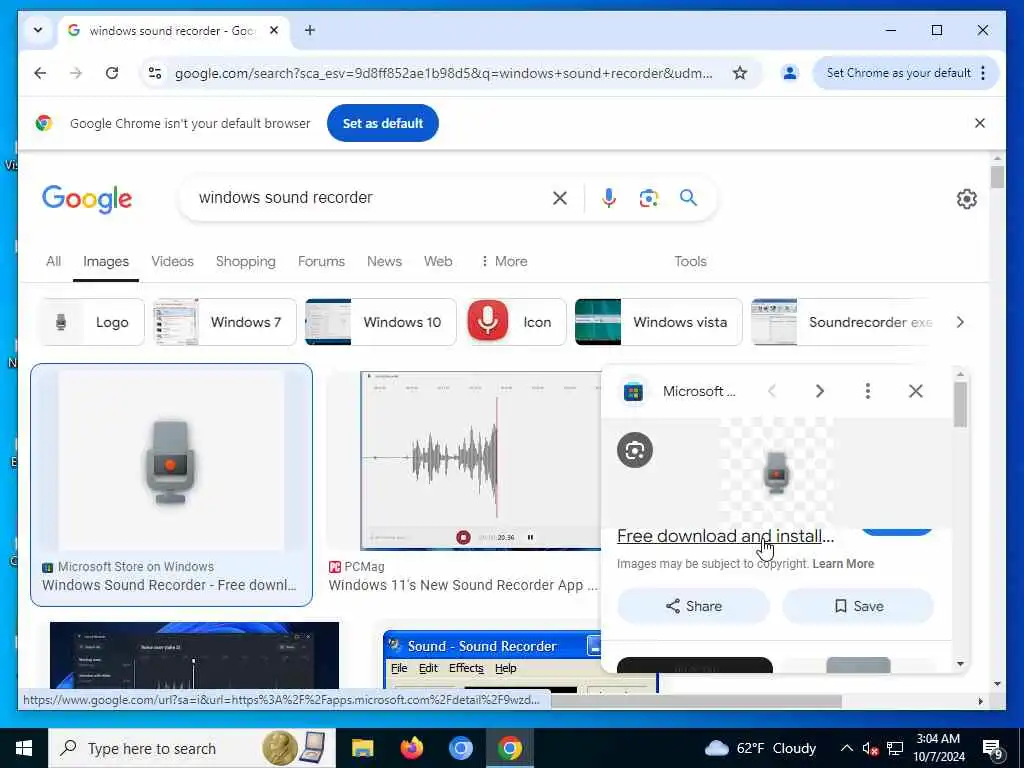This screenshot has width=1024, height=768.
Task: Click the 'Set as default' button
Action: (x=383, y=123)
